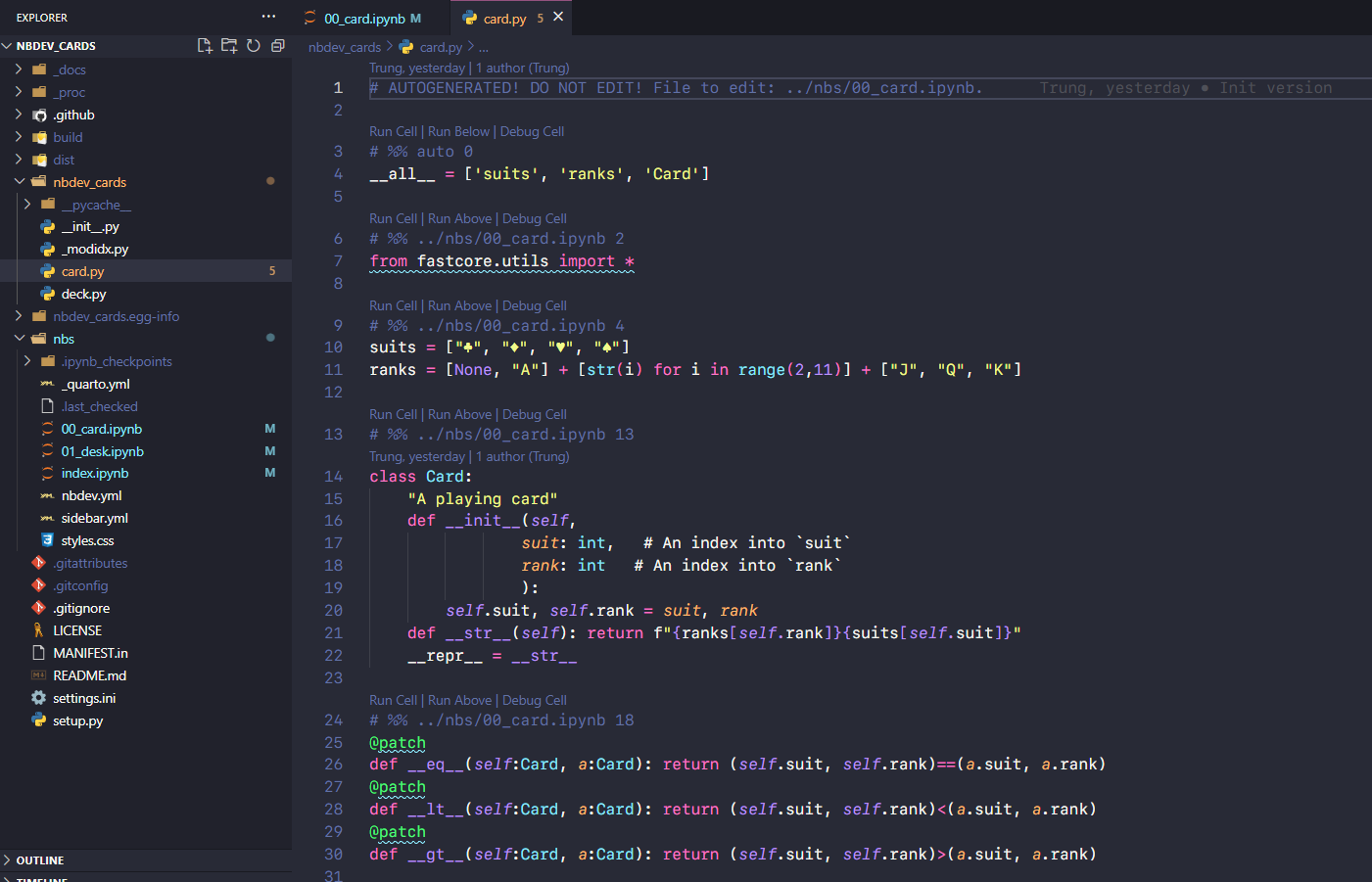1372x882 pixels.
Task: Expand the dist folder
Action: pos(19,160)
